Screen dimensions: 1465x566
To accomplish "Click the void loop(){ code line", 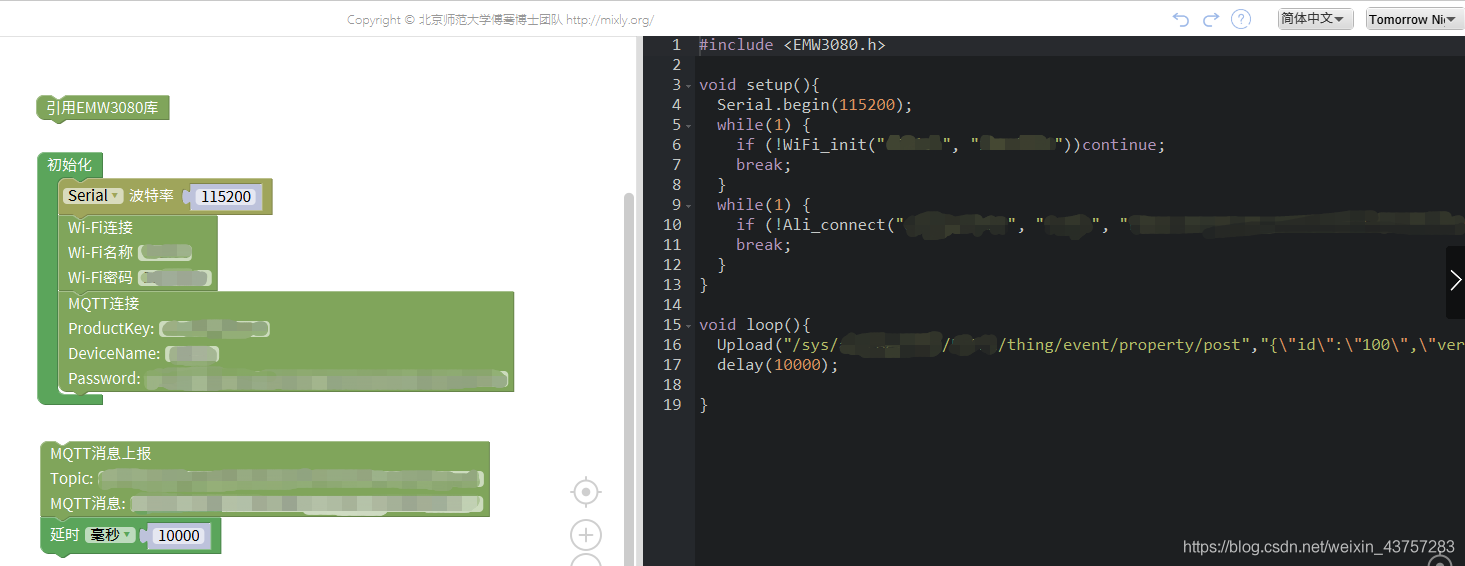I will pos(754,325).
